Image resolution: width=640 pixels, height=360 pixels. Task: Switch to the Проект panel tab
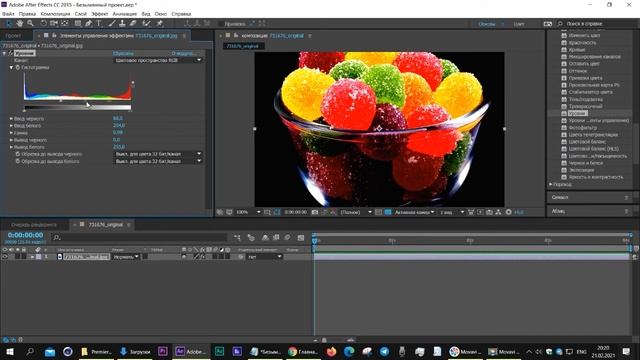point(13,36)
